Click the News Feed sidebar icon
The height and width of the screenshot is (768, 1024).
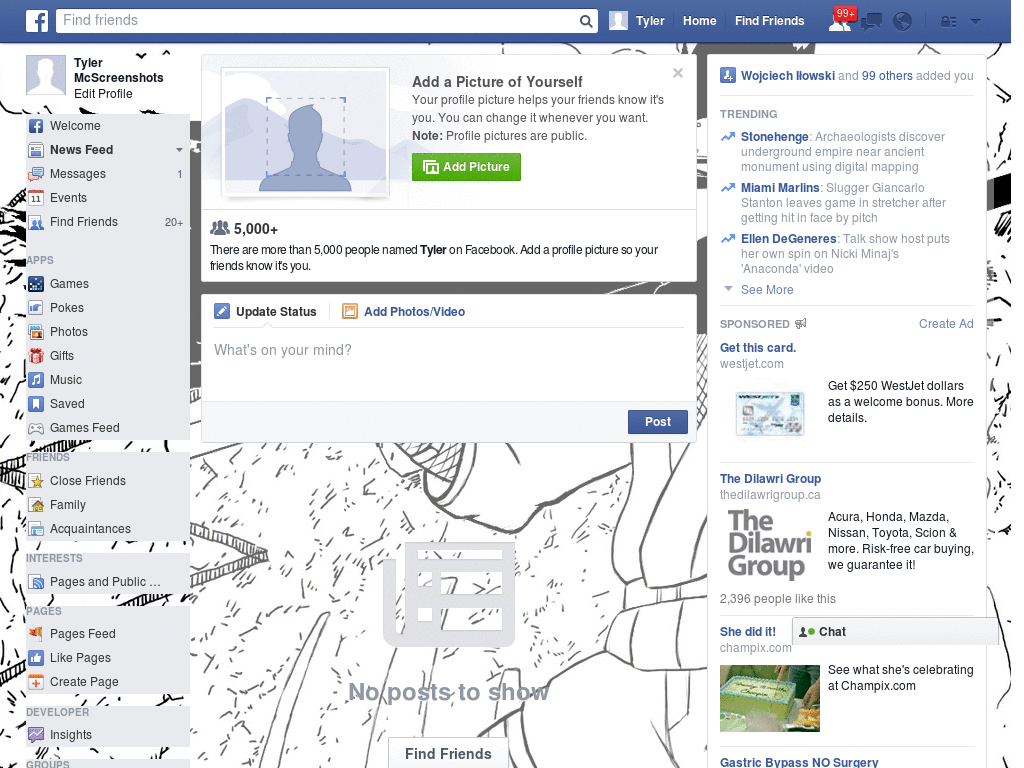tap(36, 150)
